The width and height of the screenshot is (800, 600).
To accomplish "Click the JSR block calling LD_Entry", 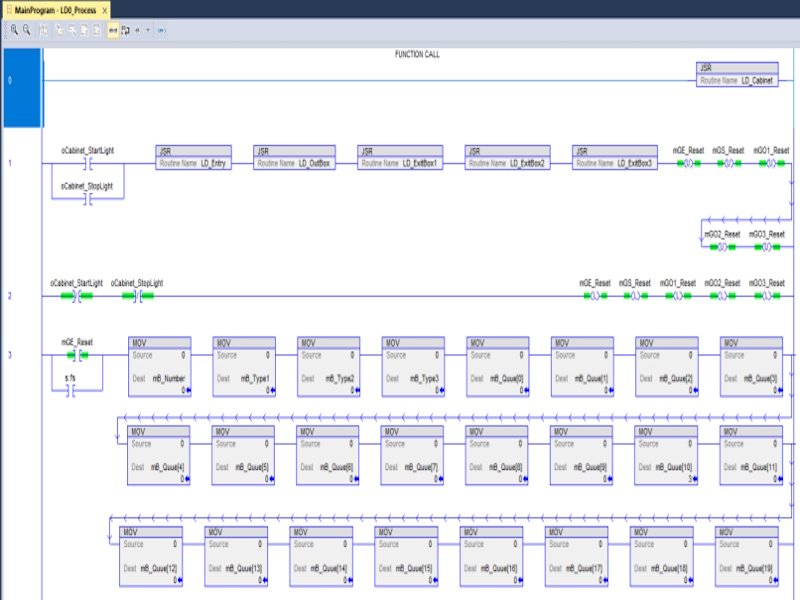I will (x=193, y=157).
